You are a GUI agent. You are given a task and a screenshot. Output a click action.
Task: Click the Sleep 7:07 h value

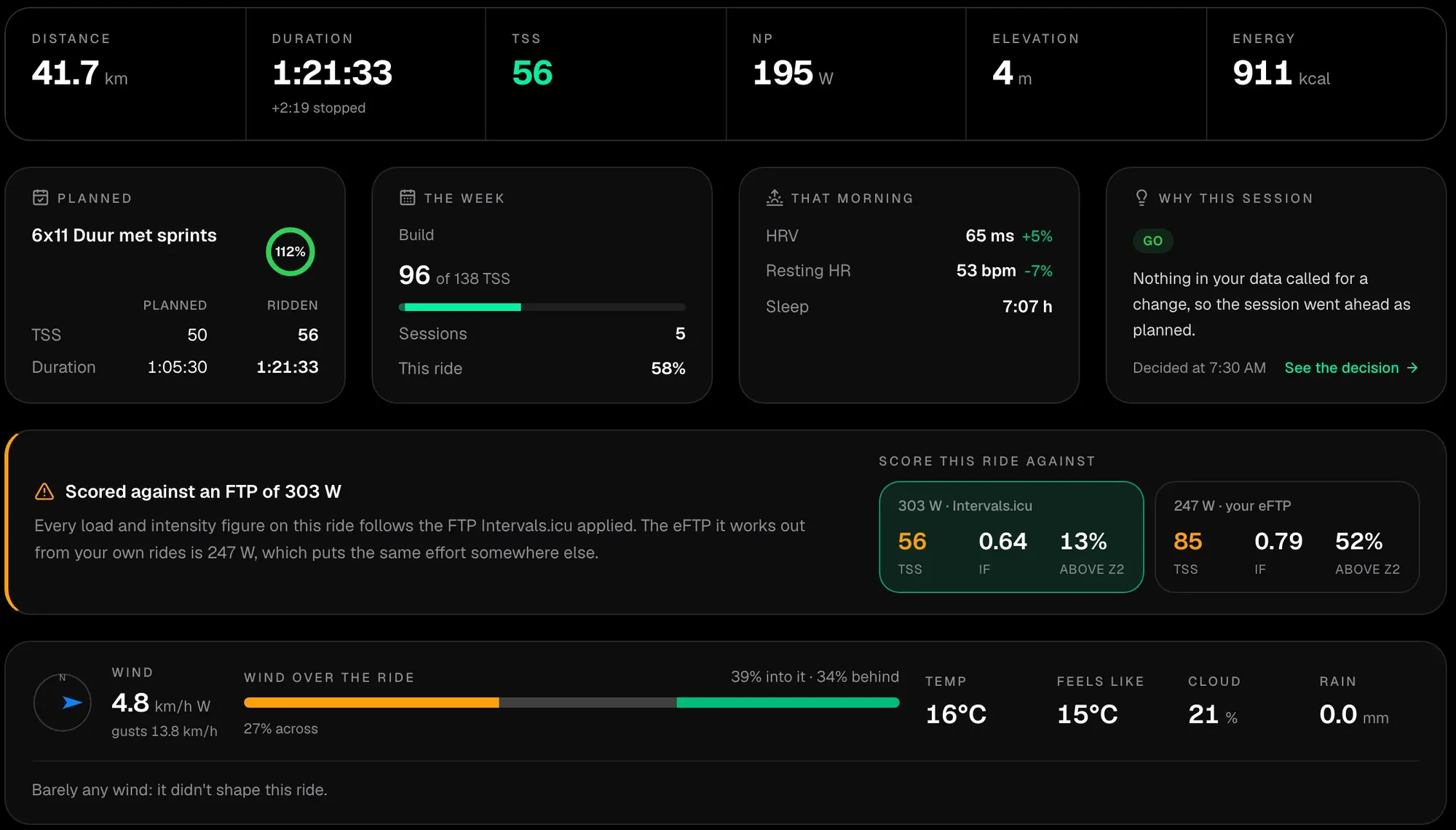1027,307
